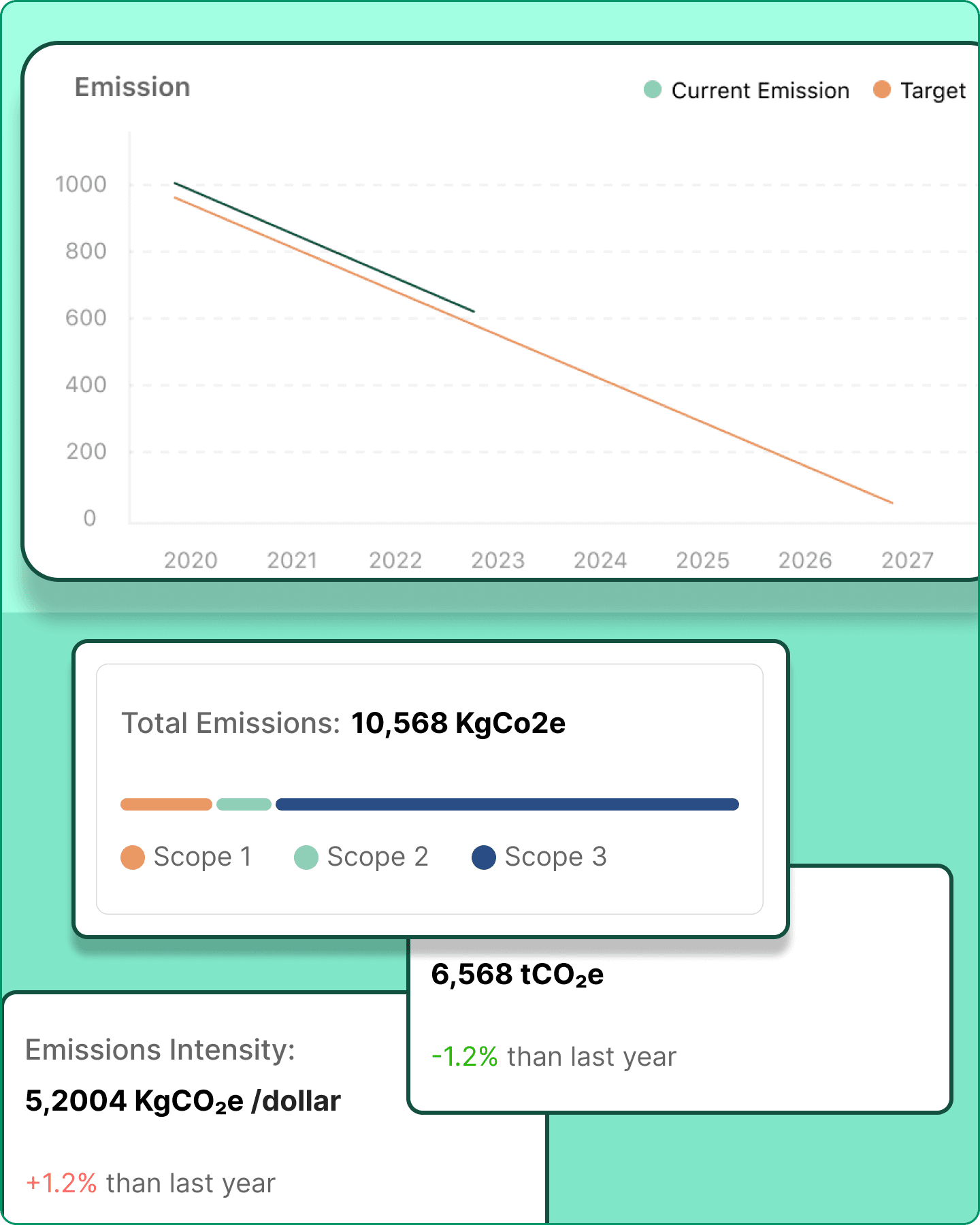
Task: Click the red +1.2% change indicator
Action: [x=61, y=1183]
